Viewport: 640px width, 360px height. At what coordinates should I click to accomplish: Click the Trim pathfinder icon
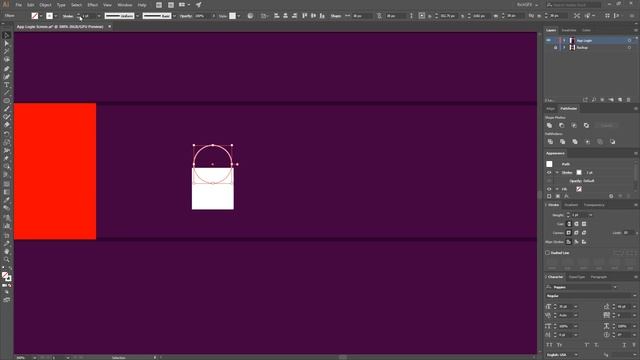click(562, 142)
